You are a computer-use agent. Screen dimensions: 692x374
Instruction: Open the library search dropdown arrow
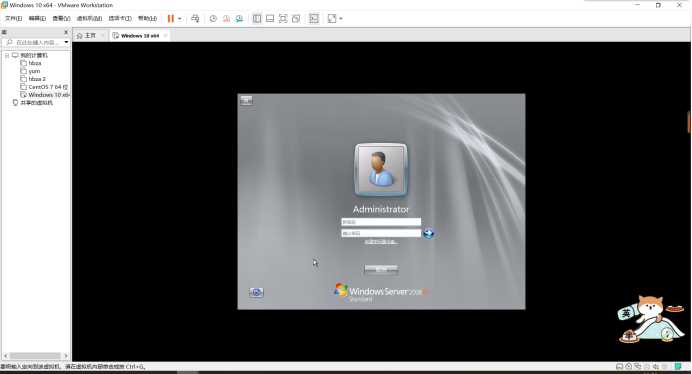[x=66, y=42]
